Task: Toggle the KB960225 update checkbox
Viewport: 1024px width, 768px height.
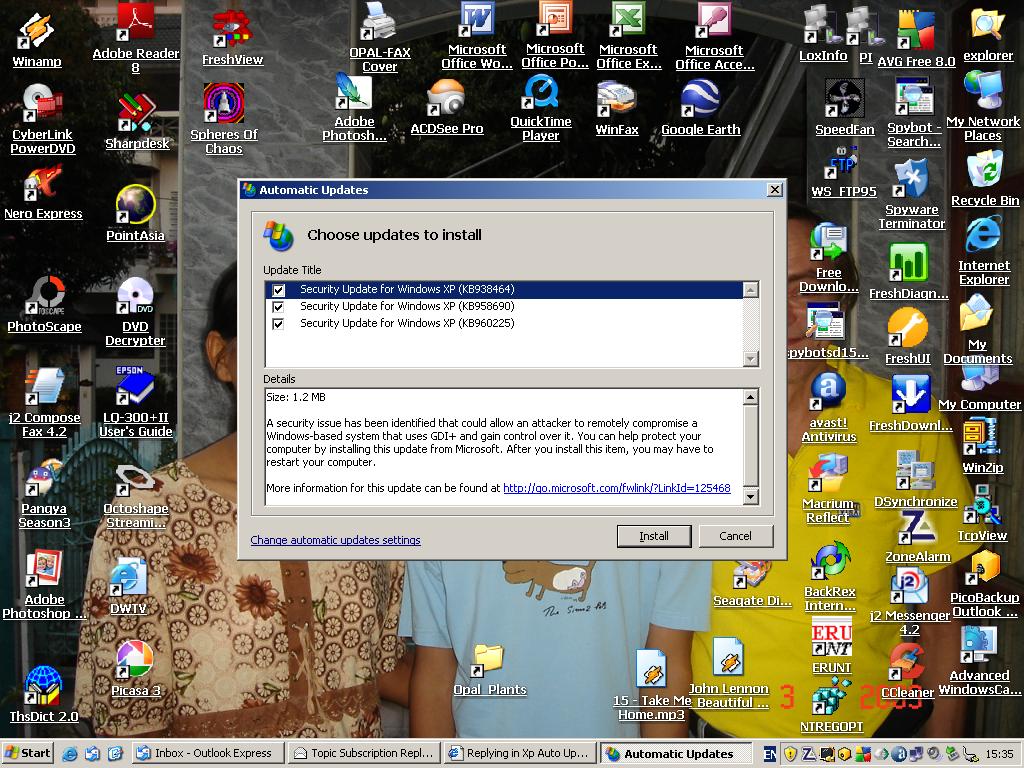Action: pyautogui.click(x=279, y=323)
